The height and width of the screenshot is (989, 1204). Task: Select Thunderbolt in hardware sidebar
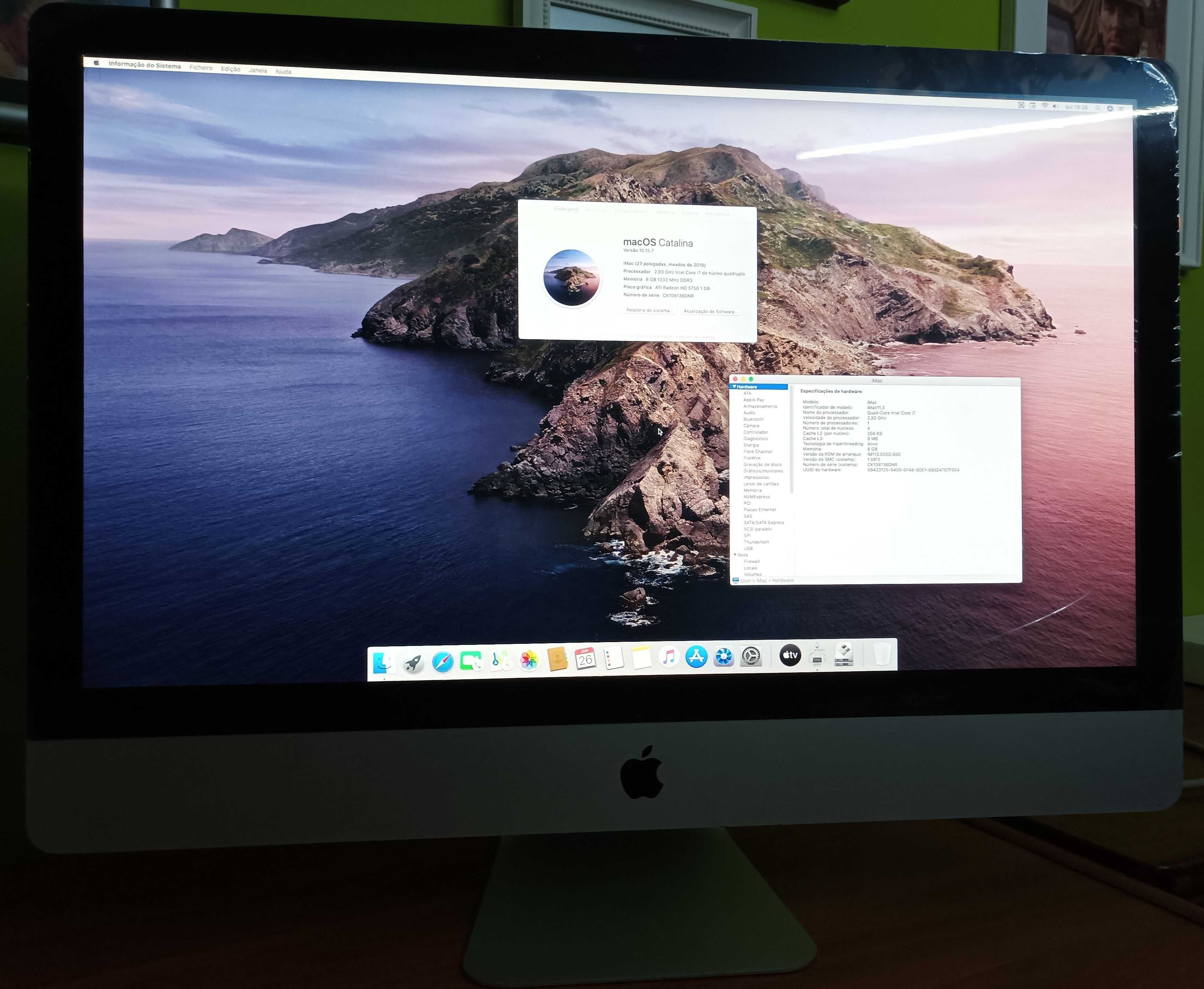[756, 542]
